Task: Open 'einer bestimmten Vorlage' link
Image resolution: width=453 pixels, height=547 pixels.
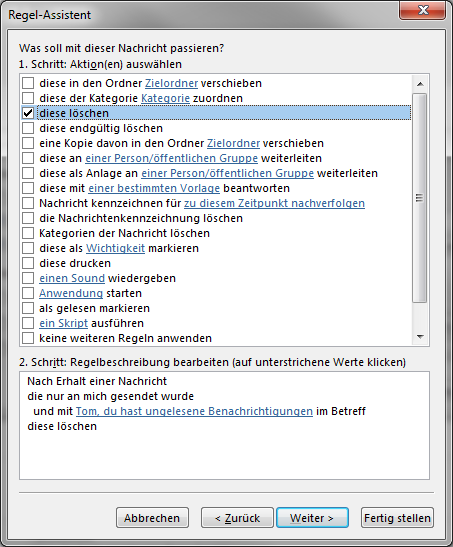Action: [x=154, y=188]
